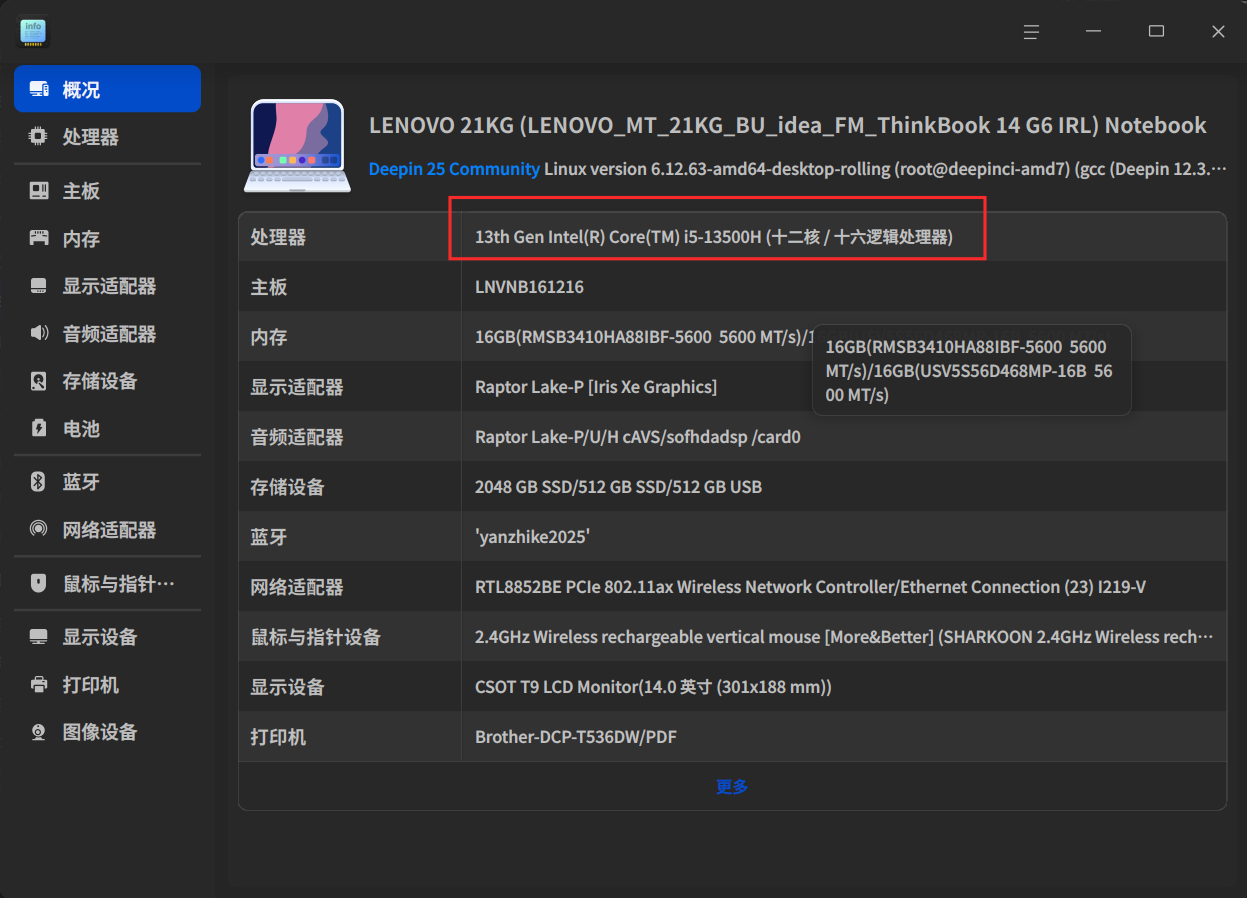Click the 打印机 row label in the table
The image size is (1247, 898).
(278, 737)
